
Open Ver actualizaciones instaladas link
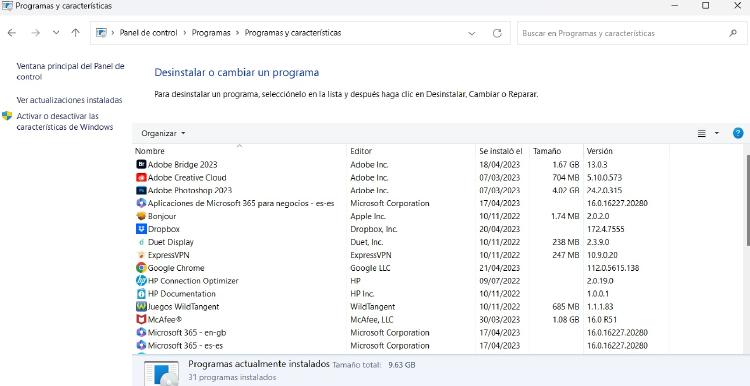[x=69, y=100]
